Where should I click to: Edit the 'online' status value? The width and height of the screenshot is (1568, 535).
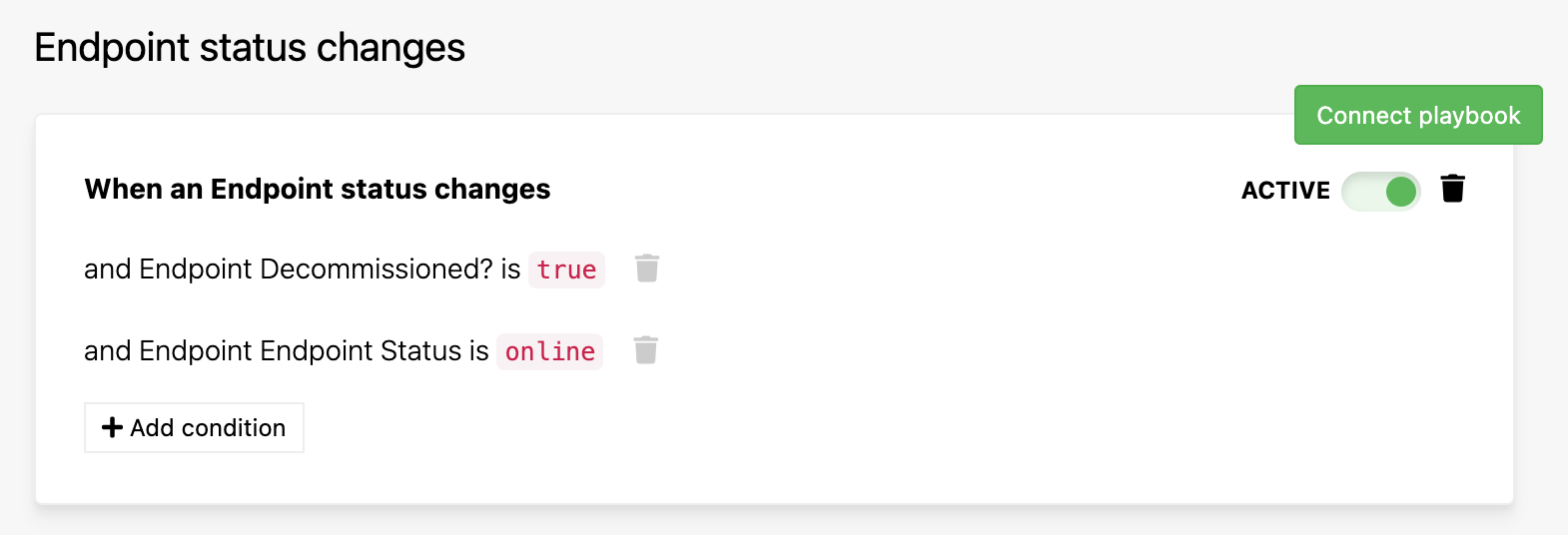[550, 351]
